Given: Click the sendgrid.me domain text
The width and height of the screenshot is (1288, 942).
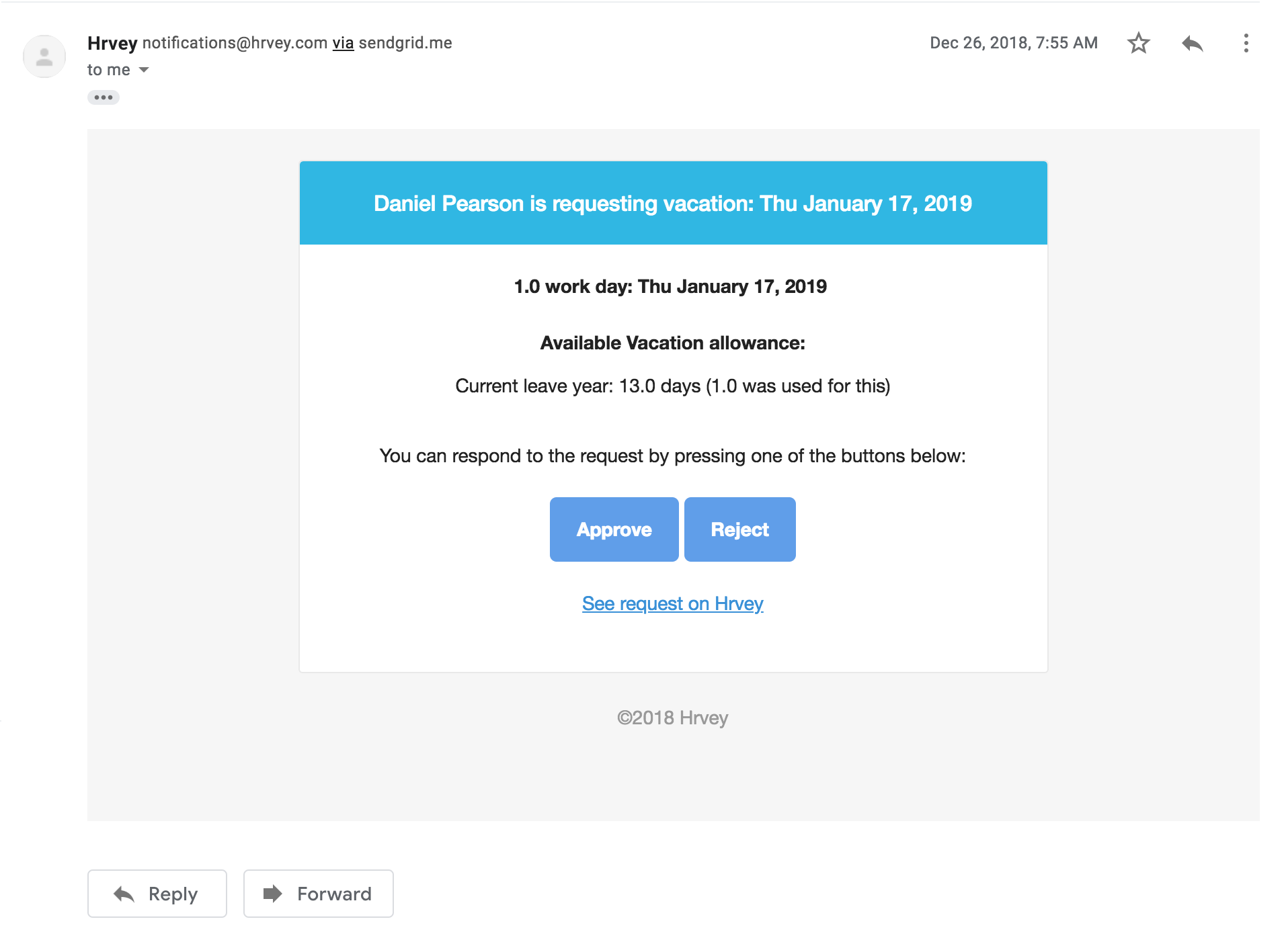Looking at the screenshot, I should point(405,43).
